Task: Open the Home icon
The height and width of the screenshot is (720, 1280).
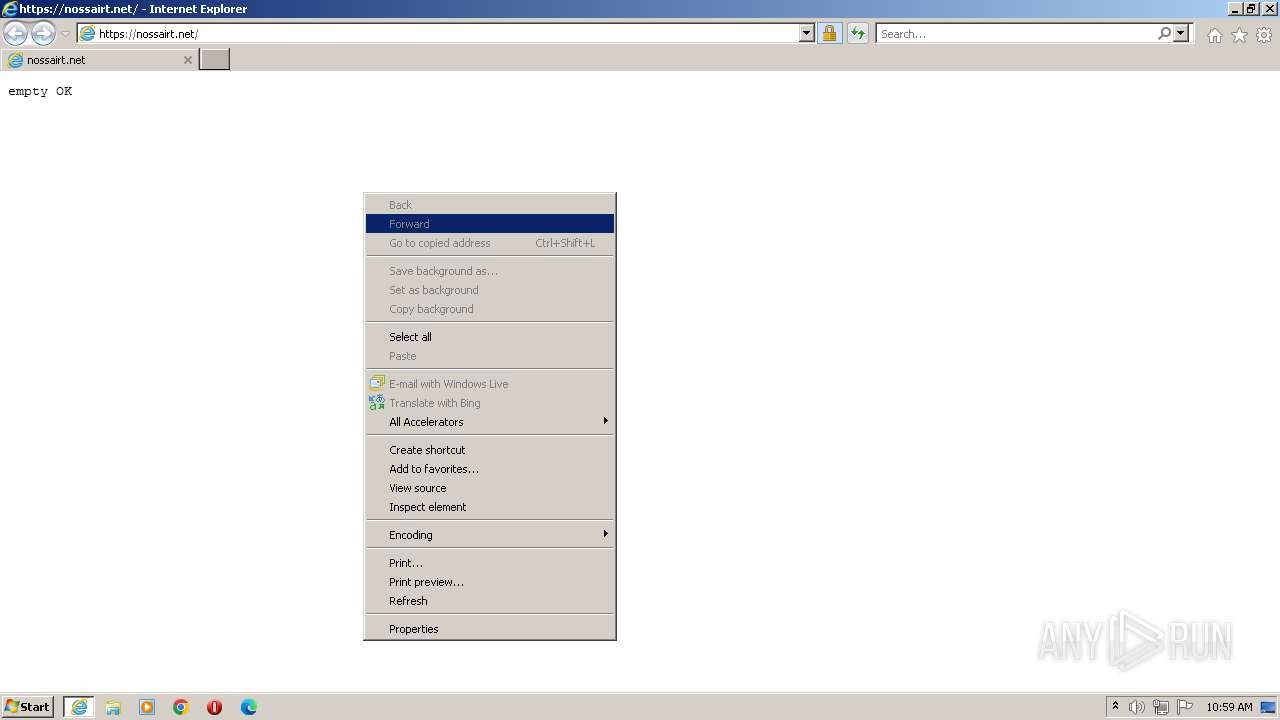Action: (1214, 35)
